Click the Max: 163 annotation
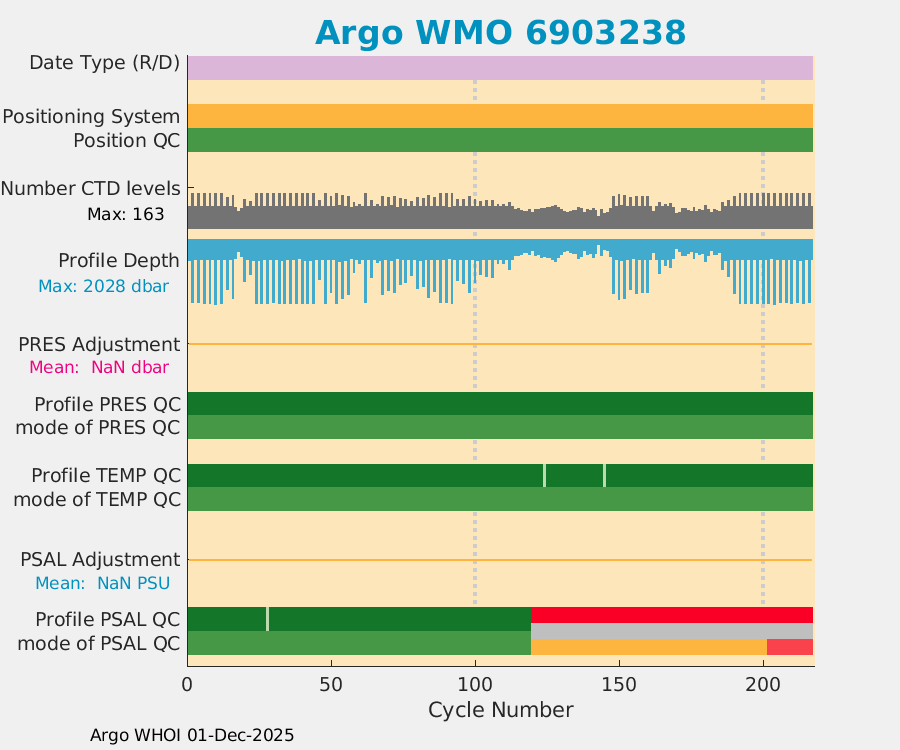 (x=125, y=214)
